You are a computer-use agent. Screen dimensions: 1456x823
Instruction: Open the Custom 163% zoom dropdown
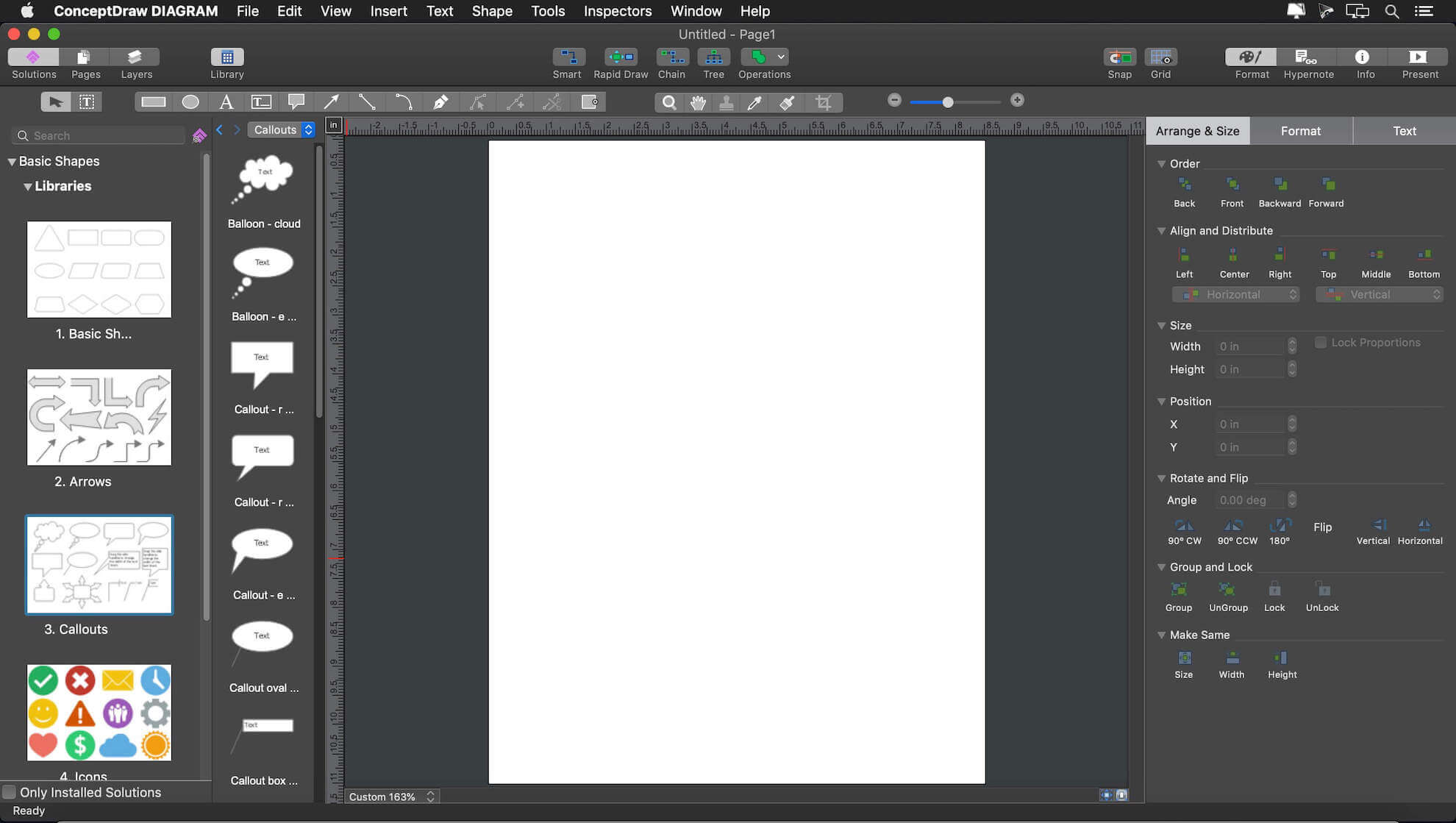coord(391,797)
